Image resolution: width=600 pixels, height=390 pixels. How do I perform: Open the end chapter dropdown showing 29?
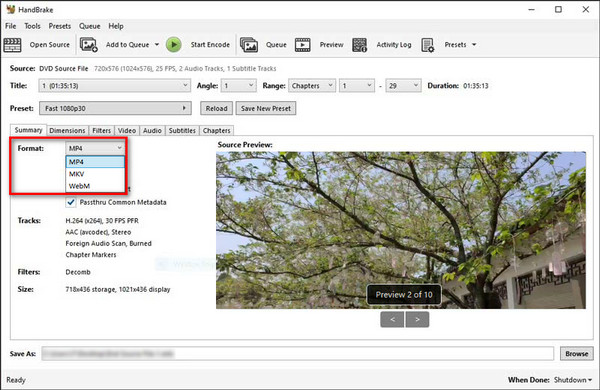(403, 86)
